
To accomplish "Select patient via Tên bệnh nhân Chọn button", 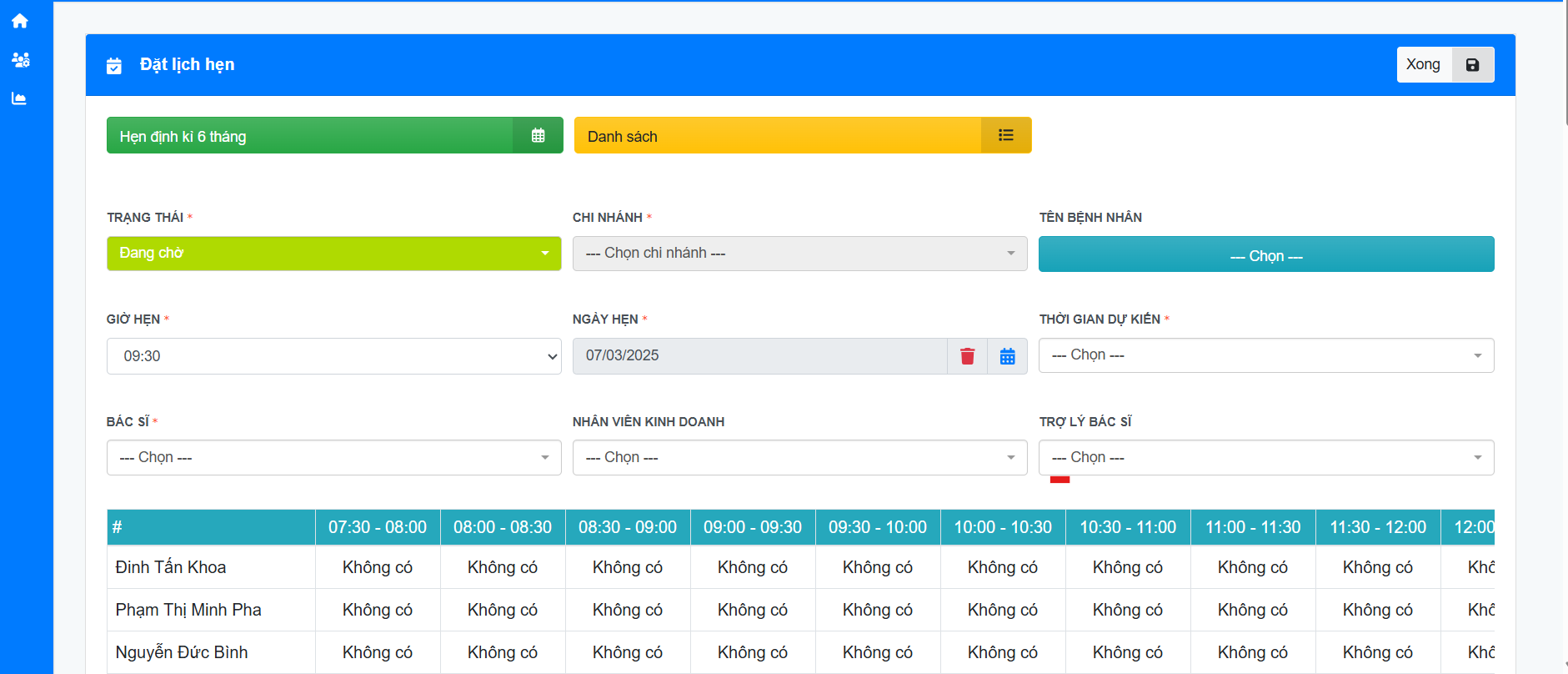I will point(1265,255).
